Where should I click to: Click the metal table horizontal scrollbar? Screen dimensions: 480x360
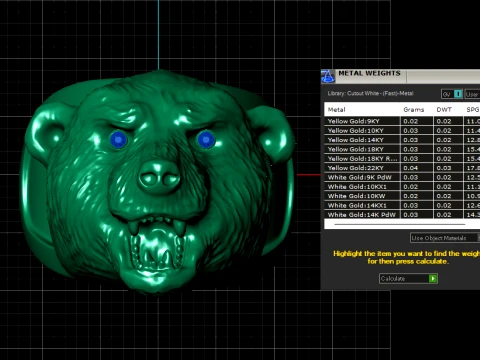[399, 225]
